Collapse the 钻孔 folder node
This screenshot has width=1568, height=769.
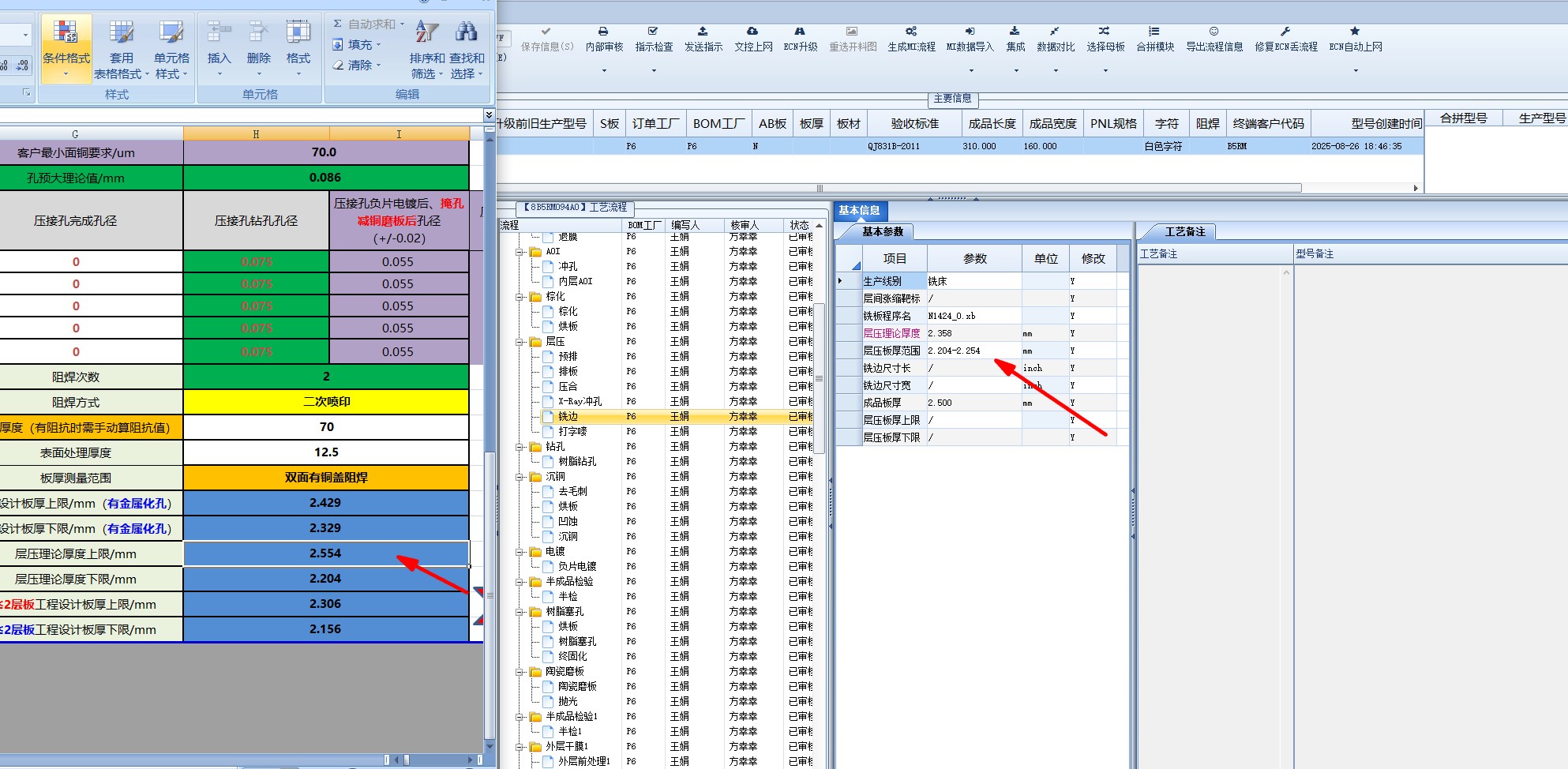[x=520, y=447]
